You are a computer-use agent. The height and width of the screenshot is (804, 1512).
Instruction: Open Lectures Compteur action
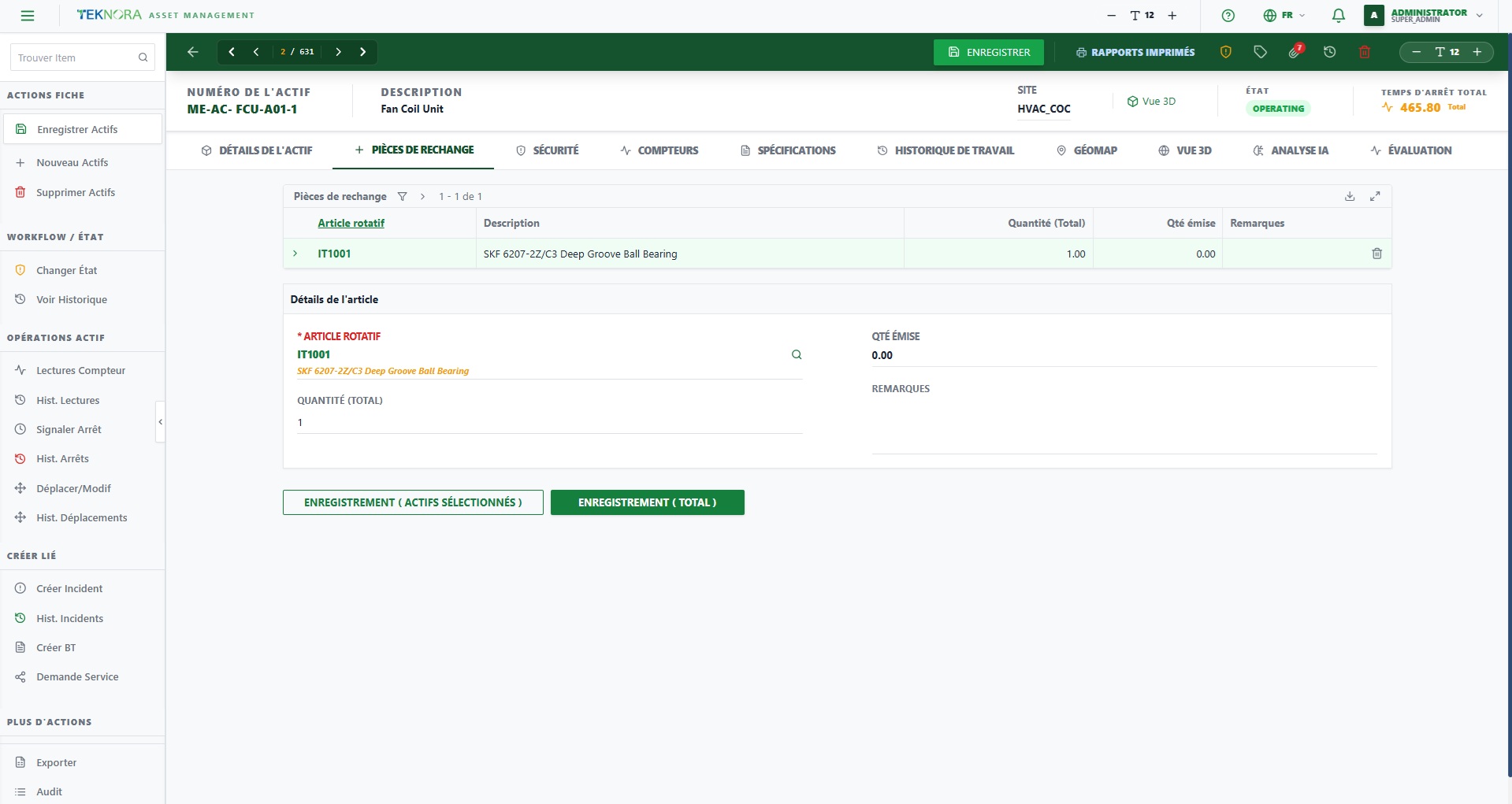coord(81,370)
